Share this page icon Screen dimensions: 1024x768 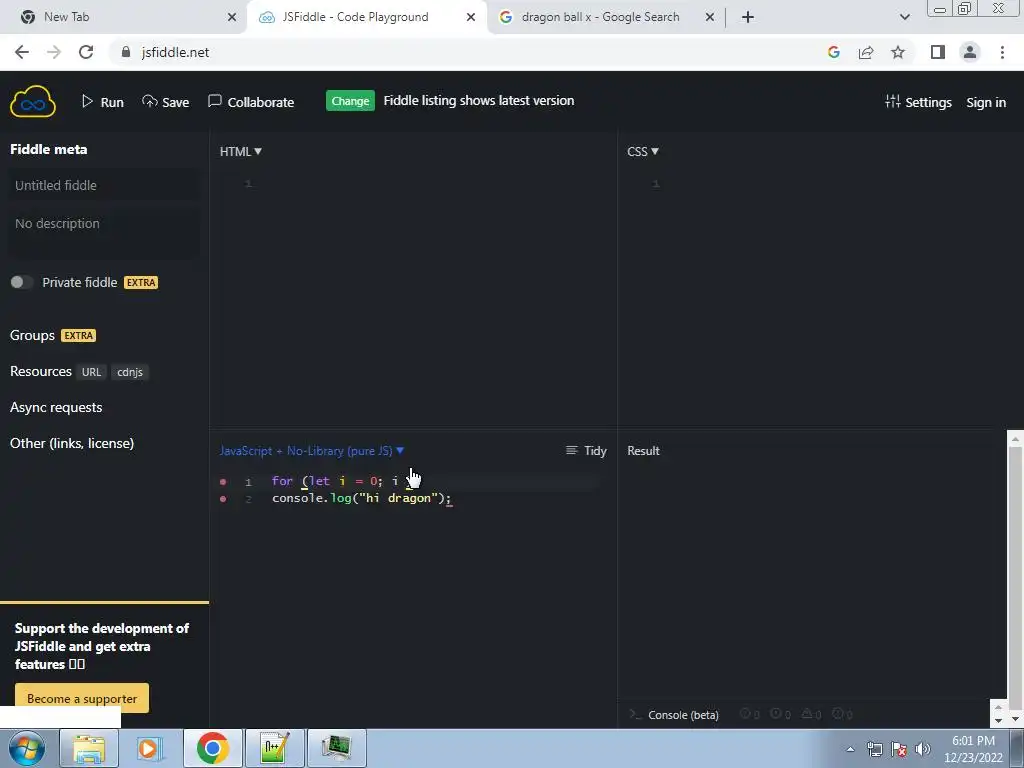pyautogui.click(x=866, y=52)
